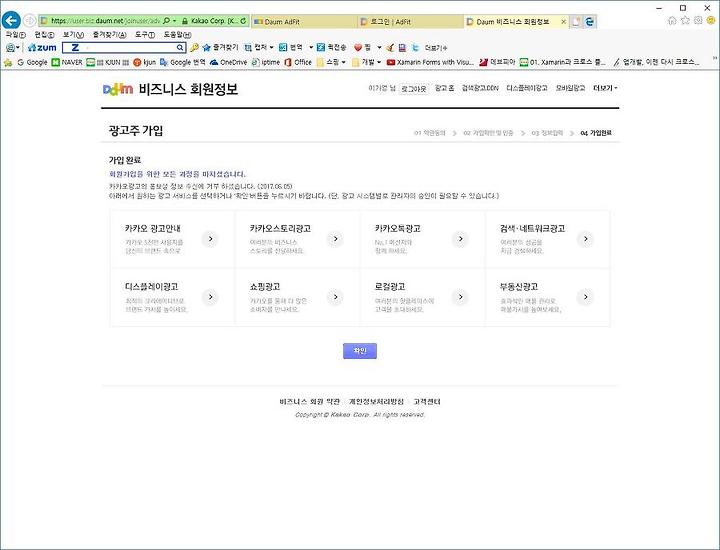The width and height of the screenshot is (720, 550).
Task: Open the 즐겨찾기(A) menu
Action: pos(109,35)
